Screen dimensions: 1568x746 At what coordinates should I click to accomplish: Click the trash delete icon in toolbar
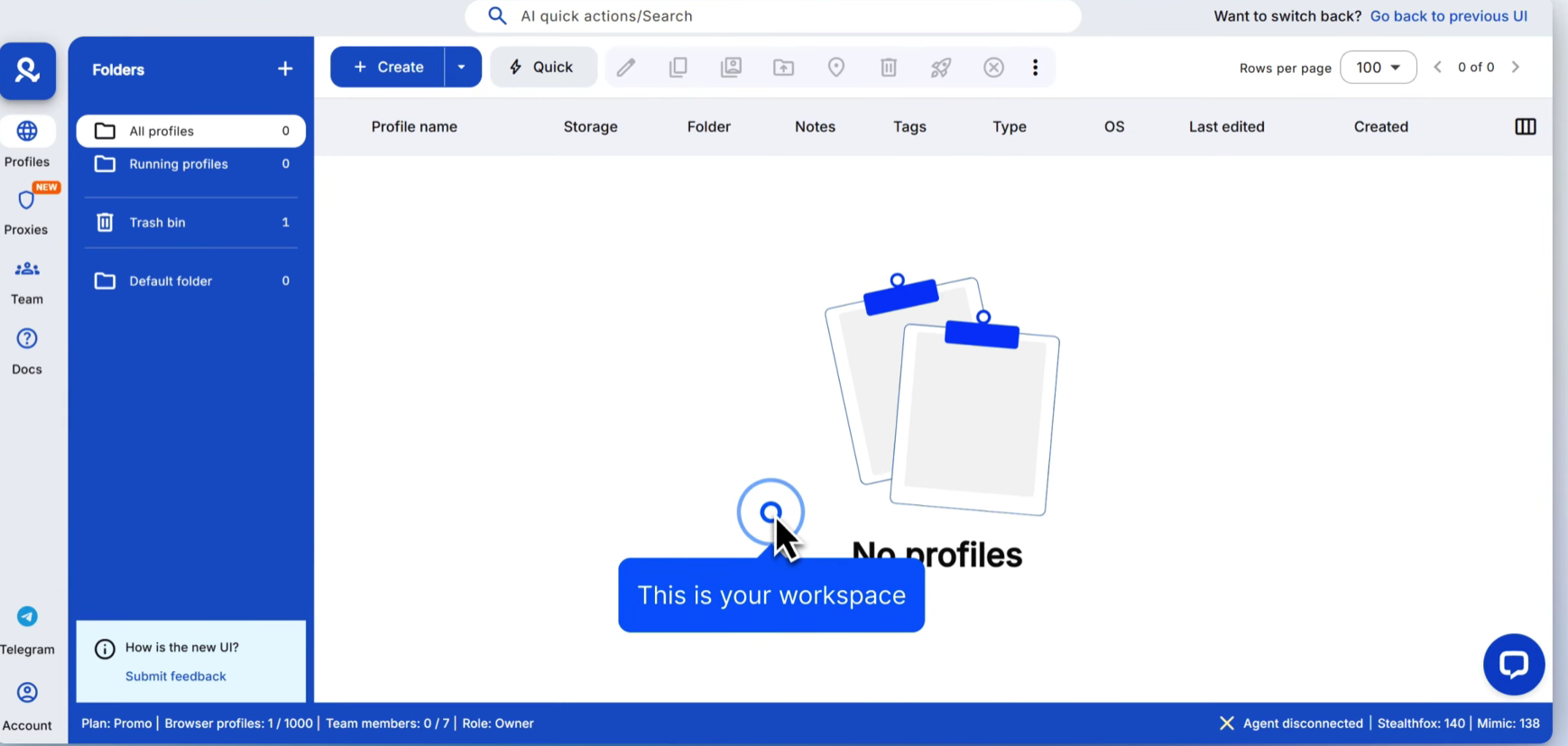(x=889, y=68)
